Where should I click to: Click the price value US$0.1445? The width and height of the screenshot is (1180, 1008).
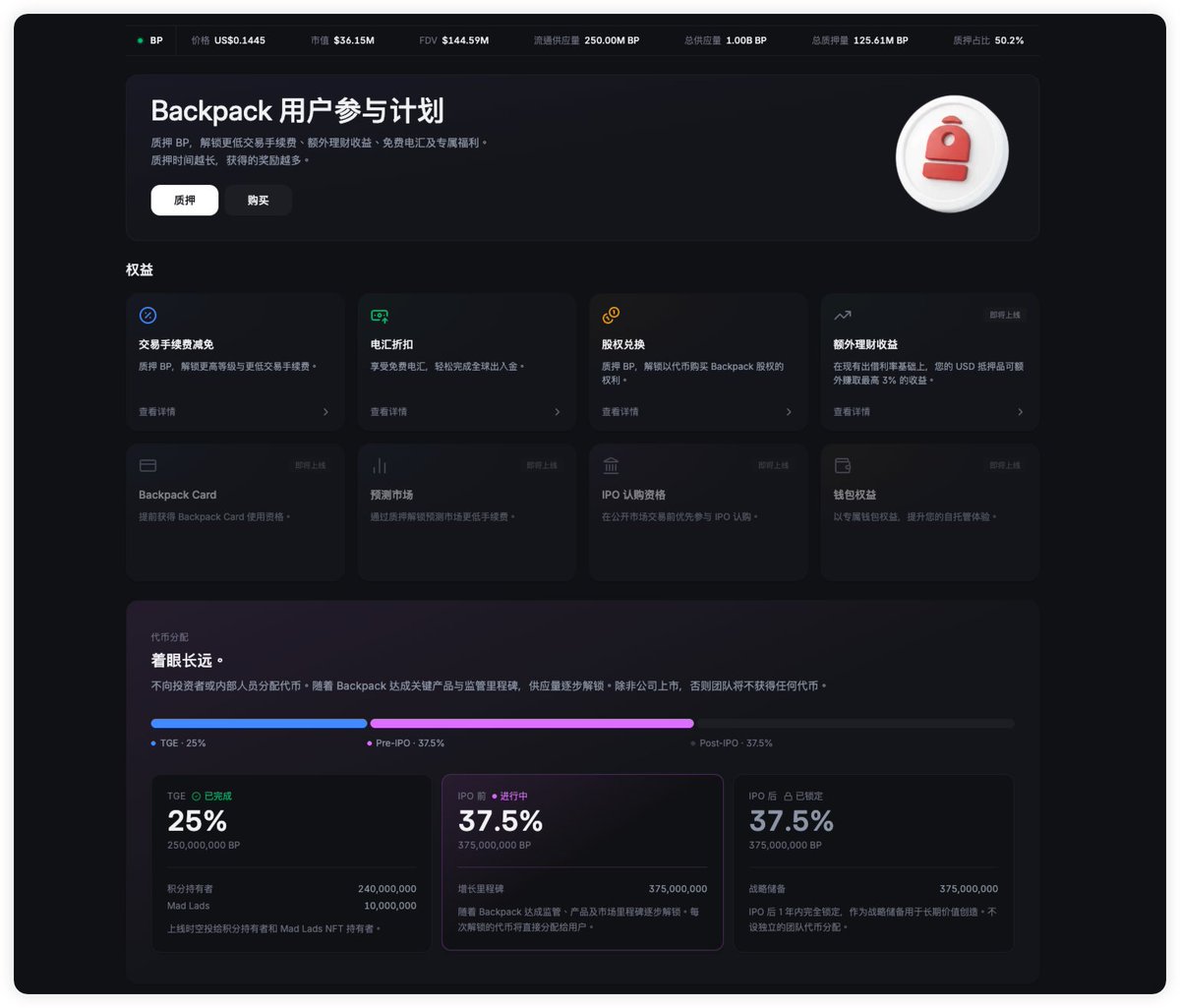240,40
